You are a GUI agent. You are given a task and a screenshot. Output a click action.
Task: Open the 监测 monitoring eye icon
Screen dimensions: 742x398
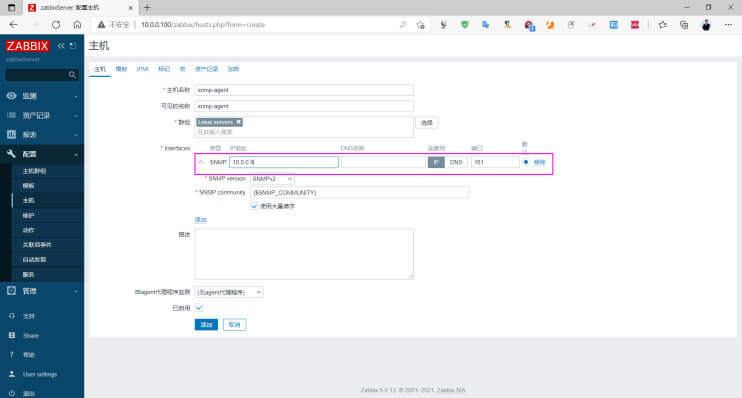click(x=11, y=96)
